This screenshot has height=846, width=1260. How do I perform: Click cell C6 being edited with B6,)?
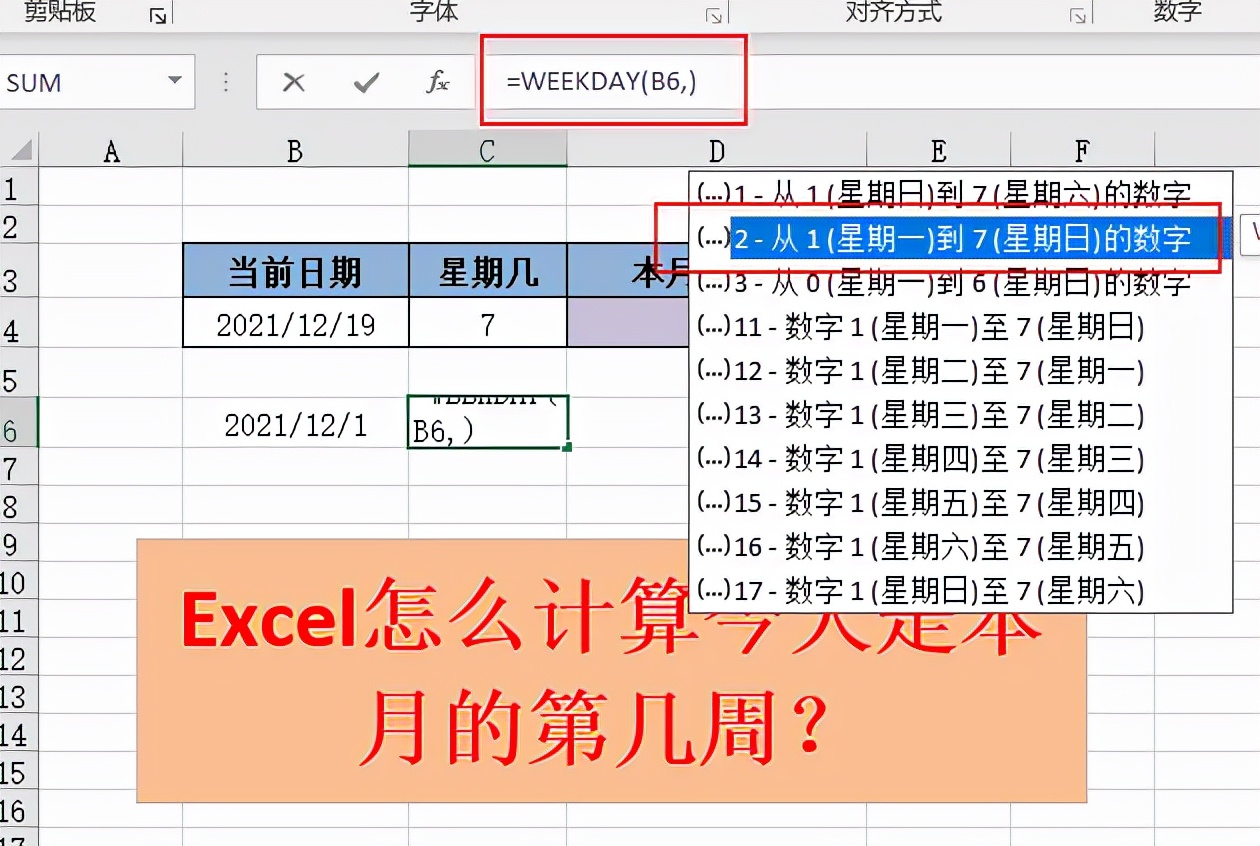click(x=488, y=423)
